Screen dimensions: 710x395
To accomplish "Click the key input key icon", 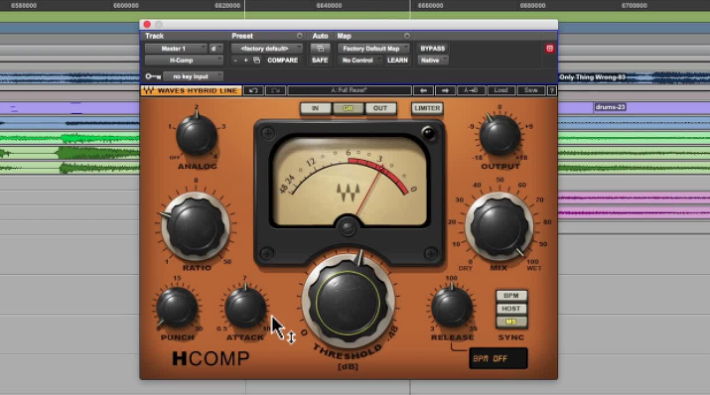I will (x=153, y=77).
